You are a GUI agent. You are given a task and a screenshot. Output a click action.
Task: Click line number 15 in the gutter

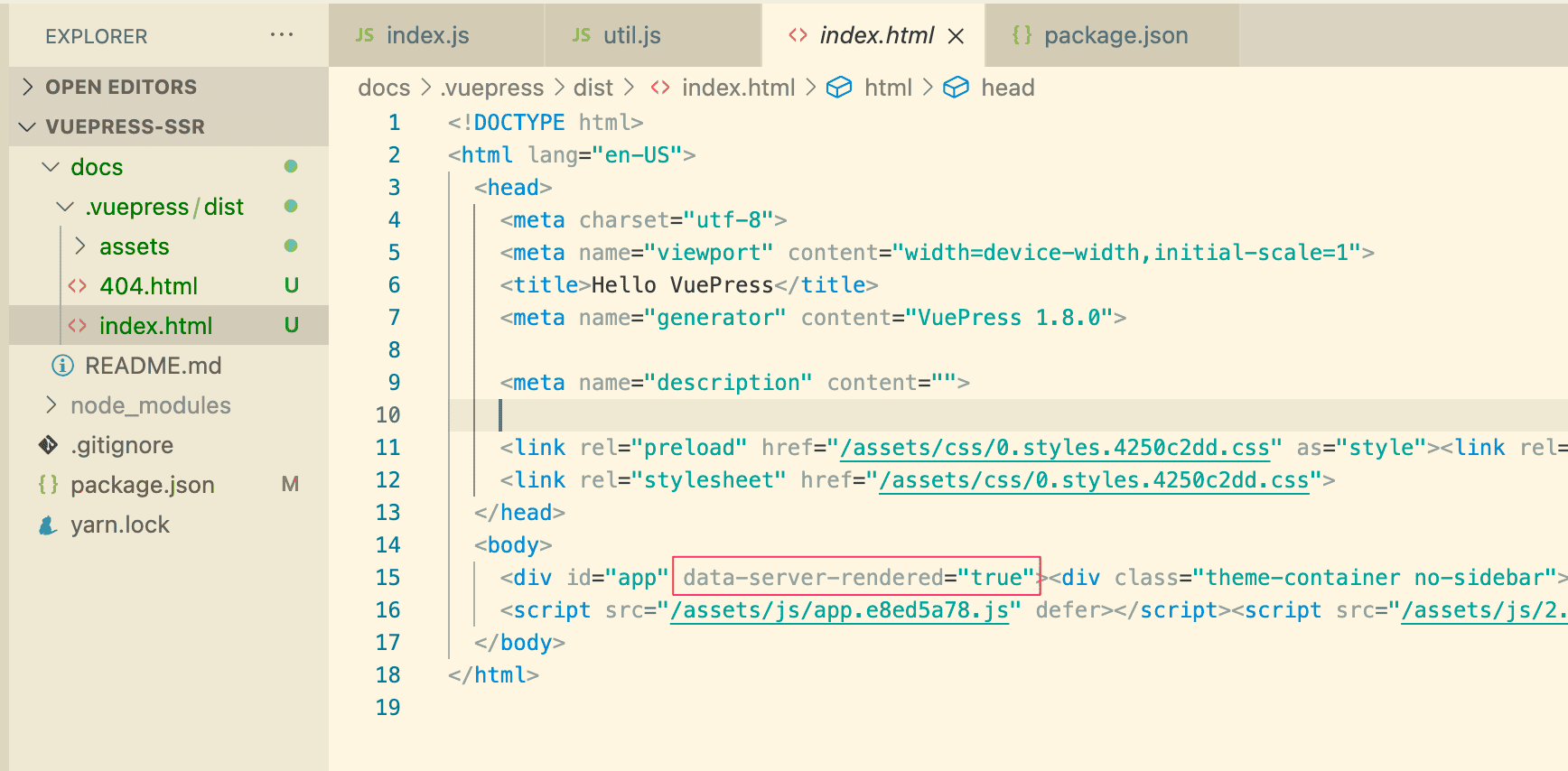click(x=388, y=578)
